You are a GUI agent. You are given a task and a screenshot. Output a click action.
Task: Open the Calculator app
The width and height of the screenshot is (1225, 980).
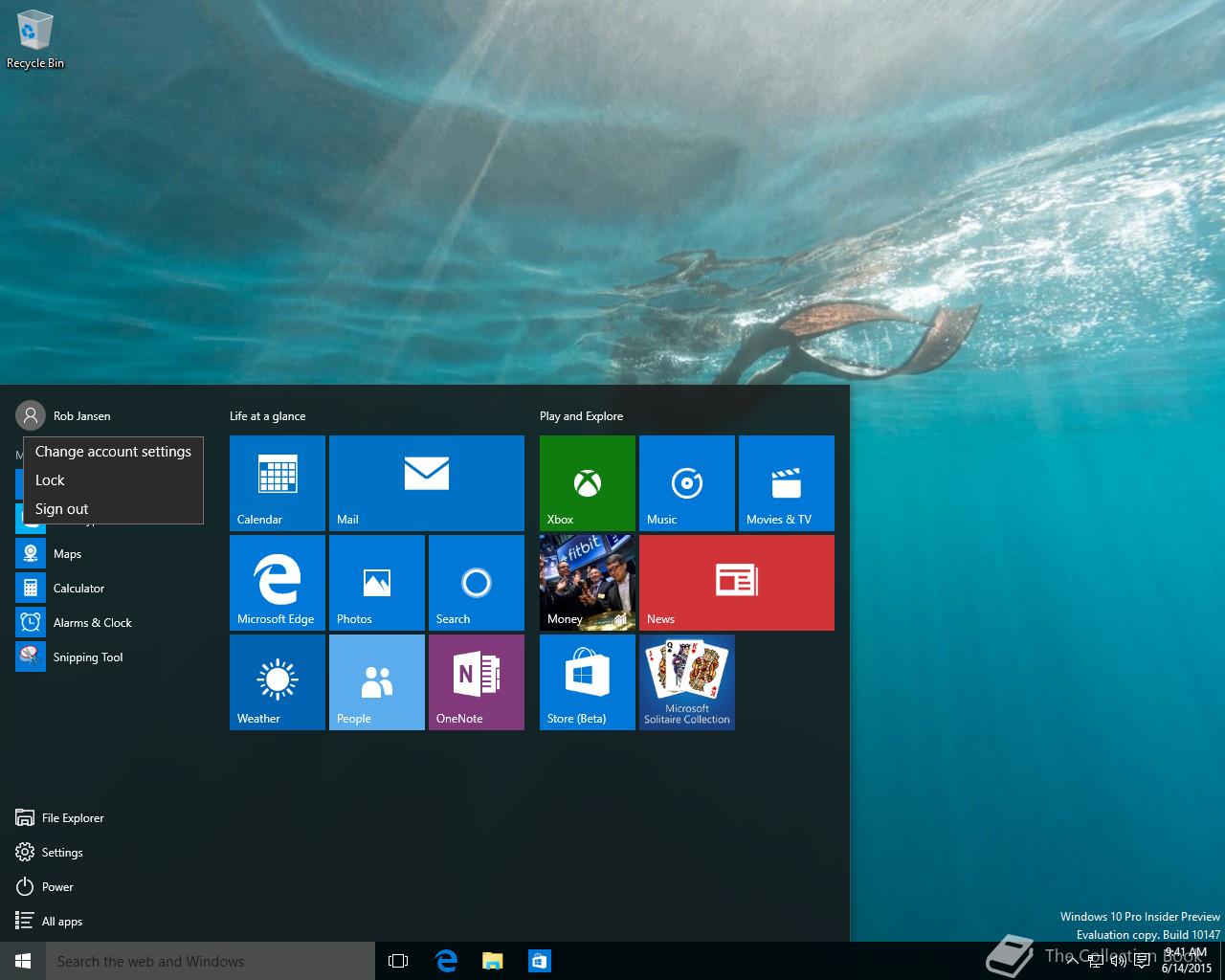tap(78, 588)
